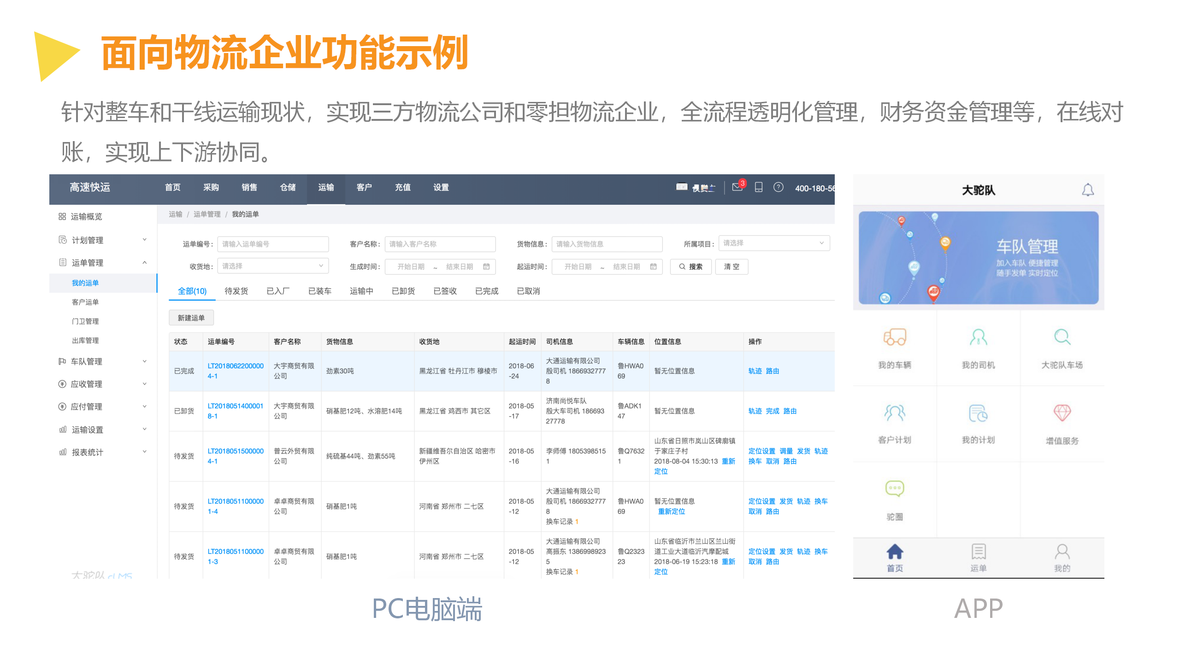Click the 高速快运 logo text

(90, 187)
